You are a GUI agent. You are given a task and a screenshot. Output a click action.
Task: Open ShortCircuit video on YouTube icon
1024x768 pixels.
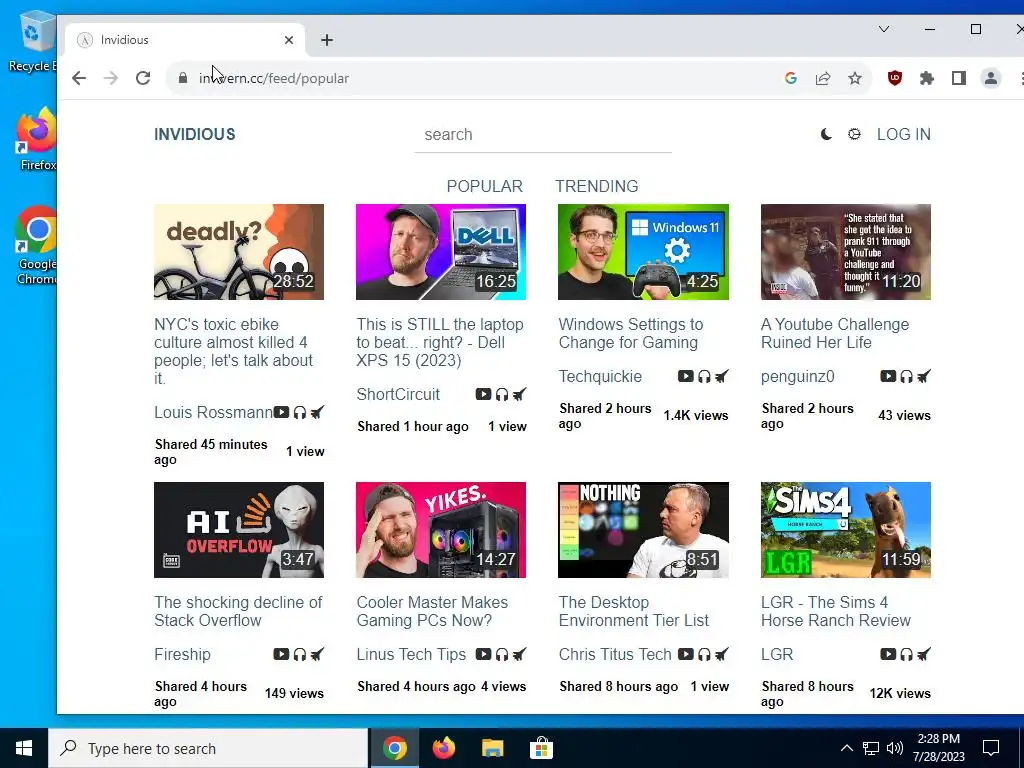click(x=483, y=394)
